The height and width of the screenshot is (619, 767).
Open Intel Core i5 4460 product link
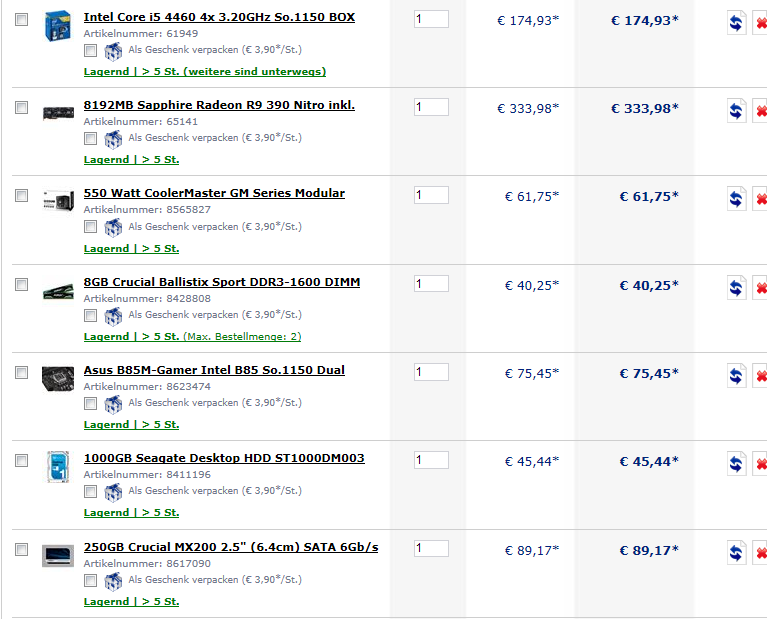pos(219,17)
